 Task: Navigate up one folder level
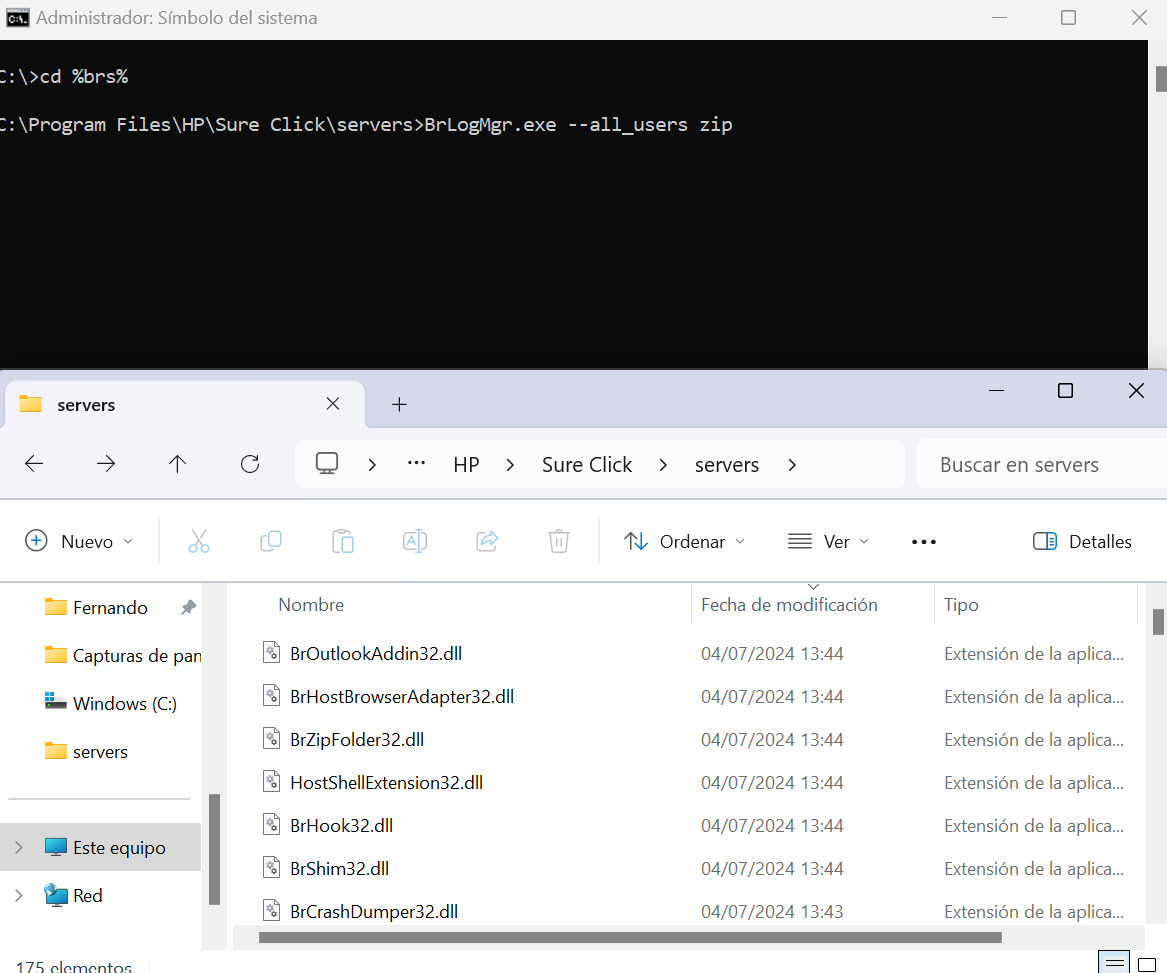177,465
